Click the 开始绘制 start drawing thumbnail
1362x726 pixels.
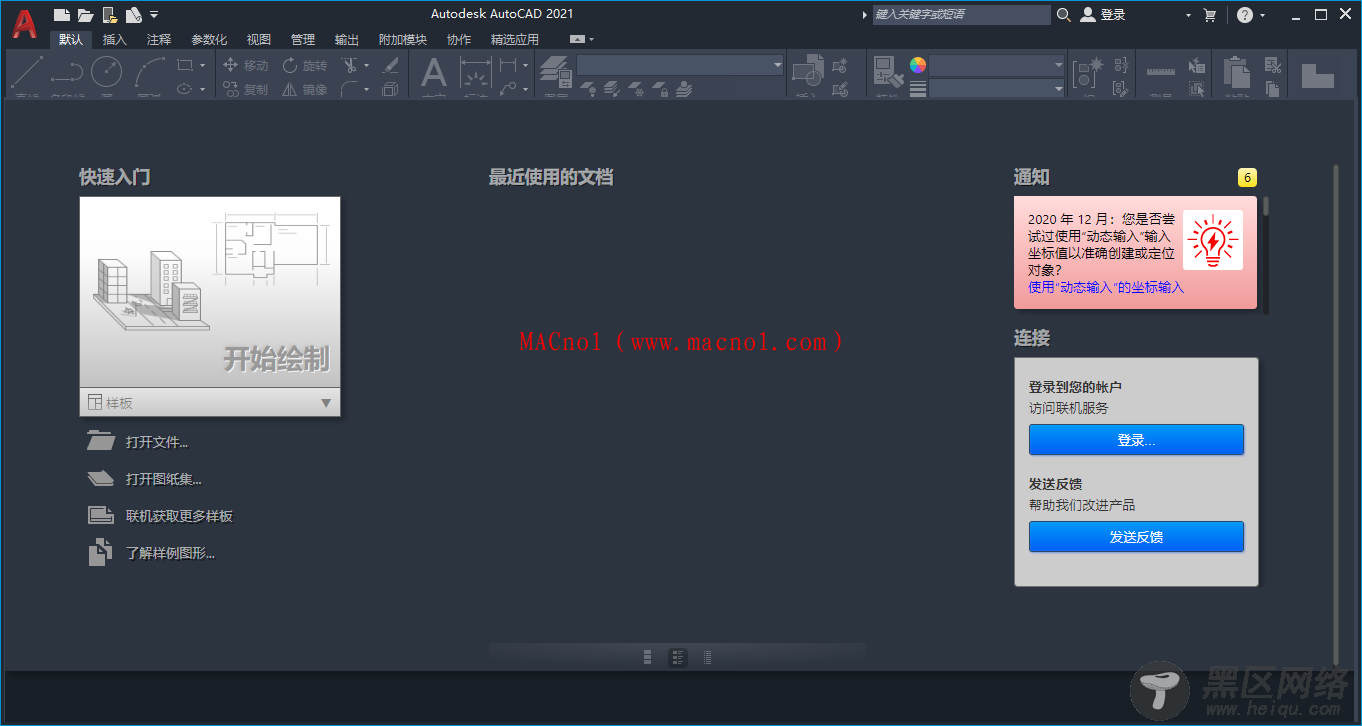[210, 291]
